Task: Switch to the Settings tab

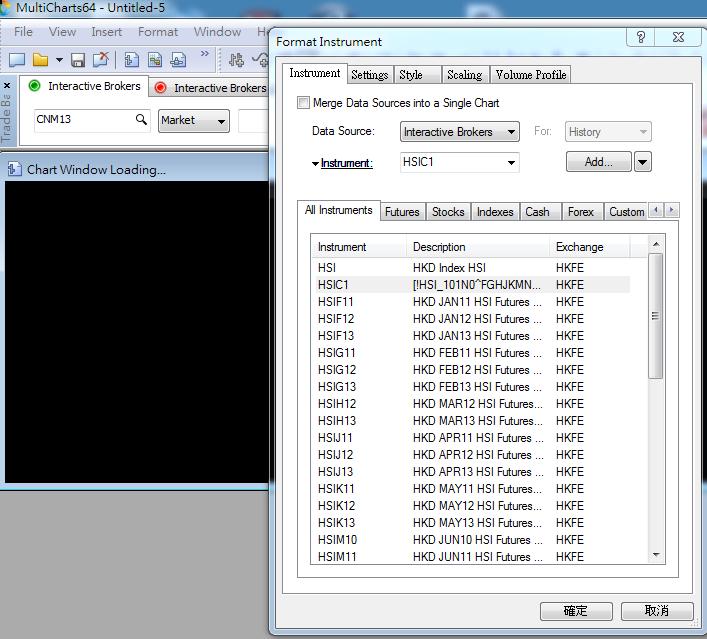Action: (x=370, y=74)
